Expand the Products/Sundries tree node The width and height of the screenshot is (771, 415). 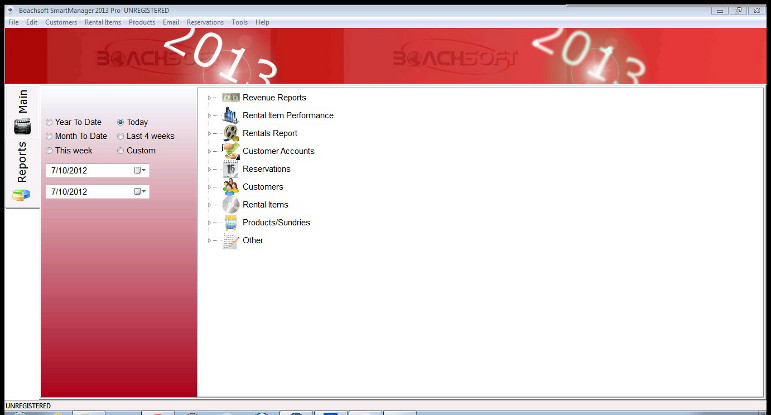[209, 223]
